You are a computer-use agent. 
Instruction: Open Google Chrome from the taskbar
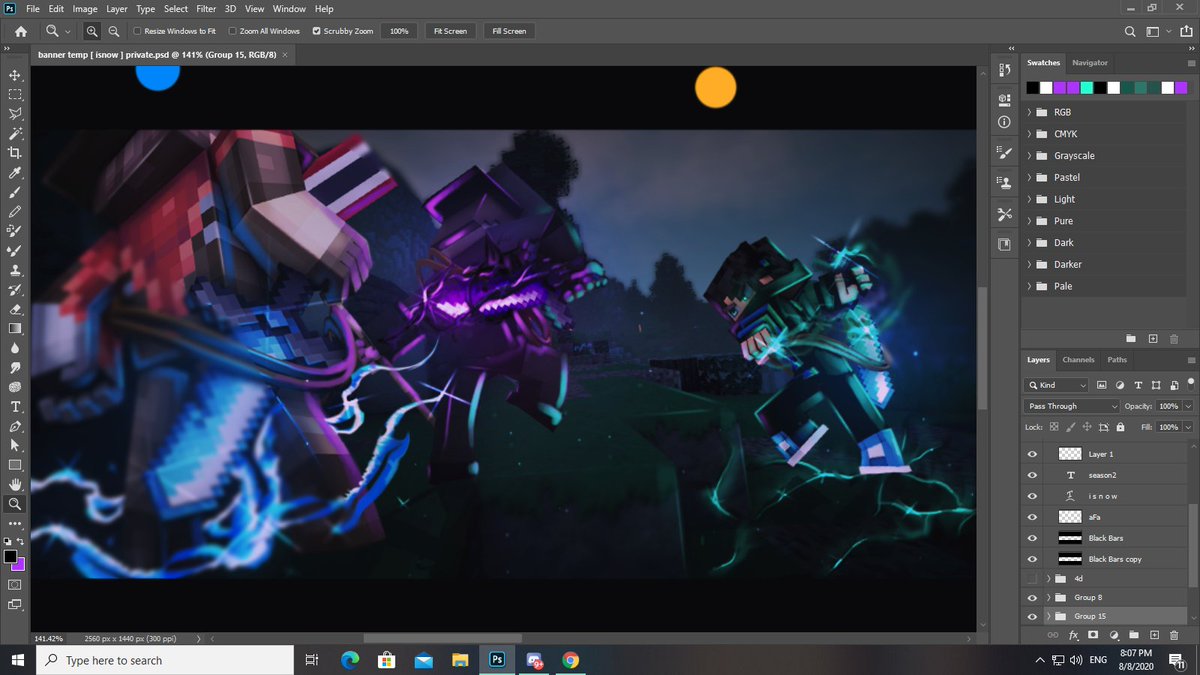tap(570, 660)
